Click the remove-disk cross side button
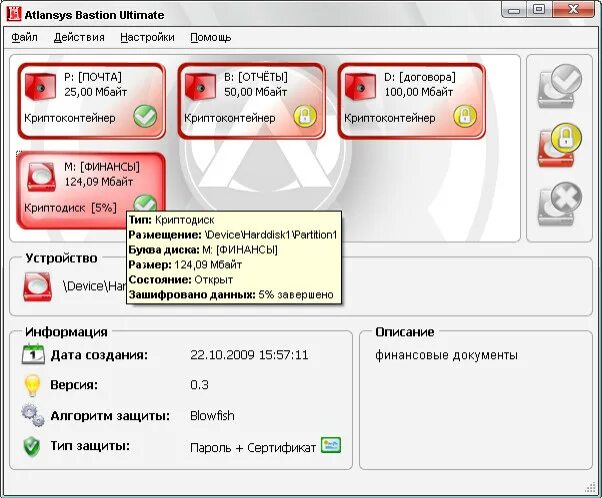Screen dimensions: 602x498 560,204
